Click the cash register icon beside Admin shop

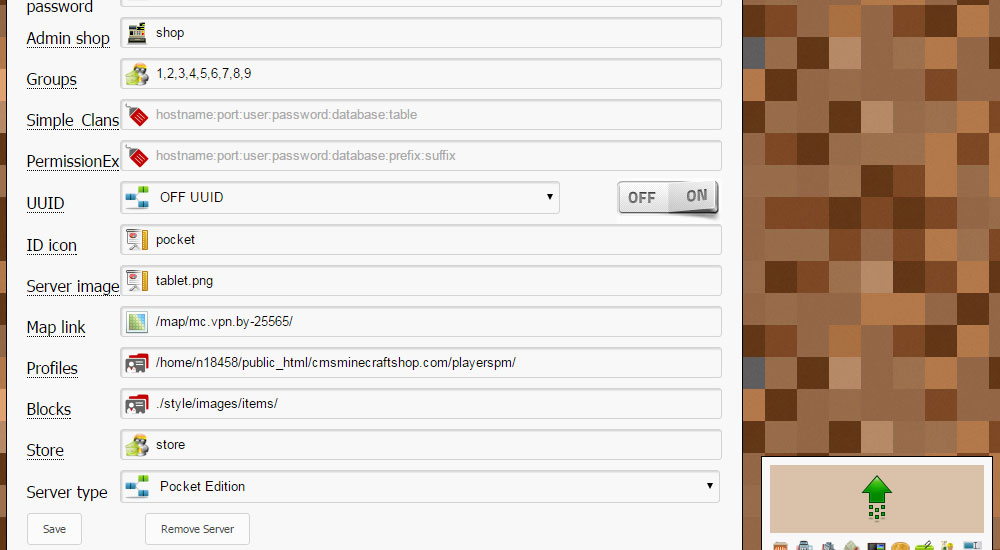[136, 33]
